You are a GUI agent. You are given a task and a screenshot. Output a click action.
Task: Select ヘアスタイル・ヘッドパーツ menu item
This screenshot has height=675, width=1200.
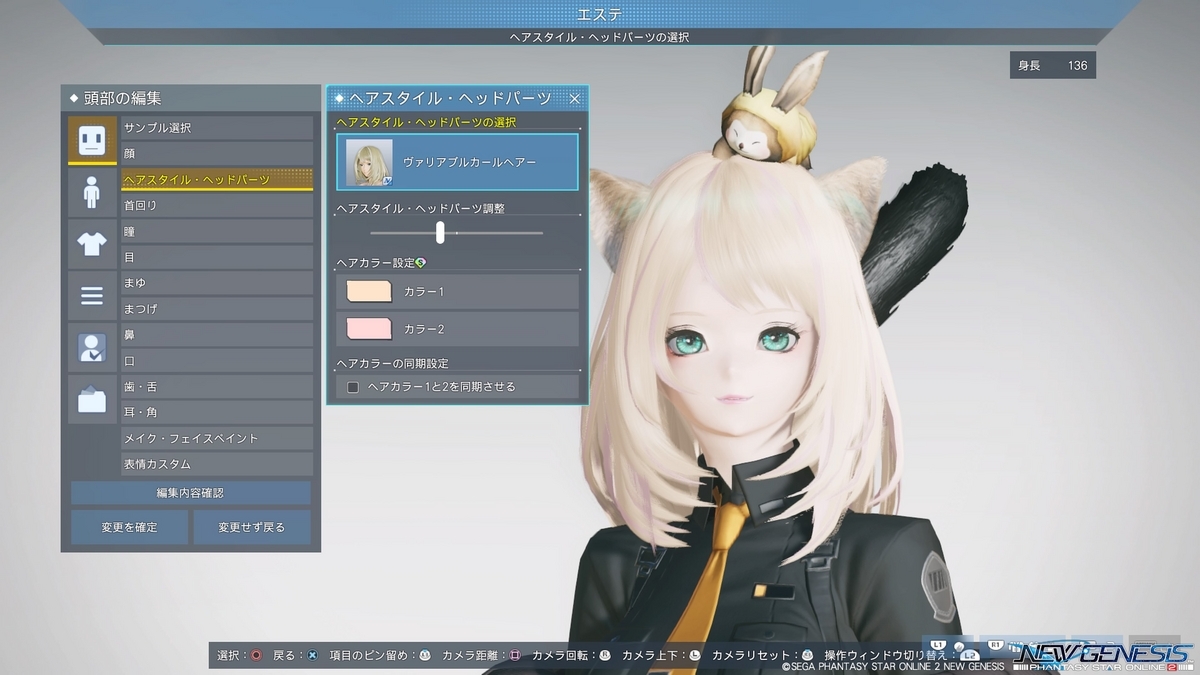click(217, 180)
